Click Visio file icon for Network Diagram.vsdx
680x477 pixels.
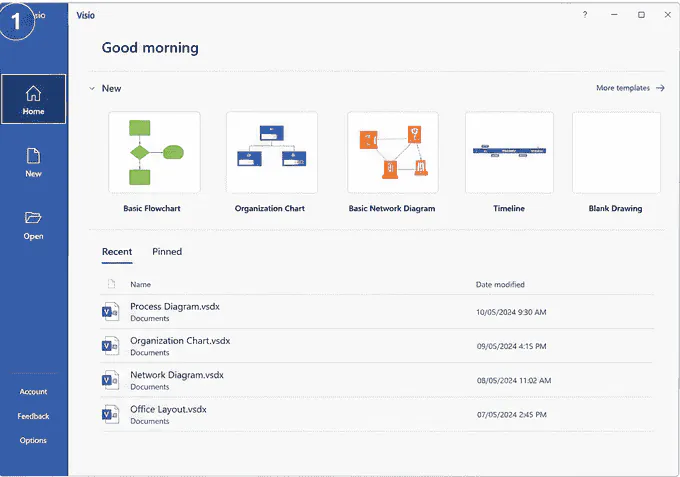coord(110,380)
